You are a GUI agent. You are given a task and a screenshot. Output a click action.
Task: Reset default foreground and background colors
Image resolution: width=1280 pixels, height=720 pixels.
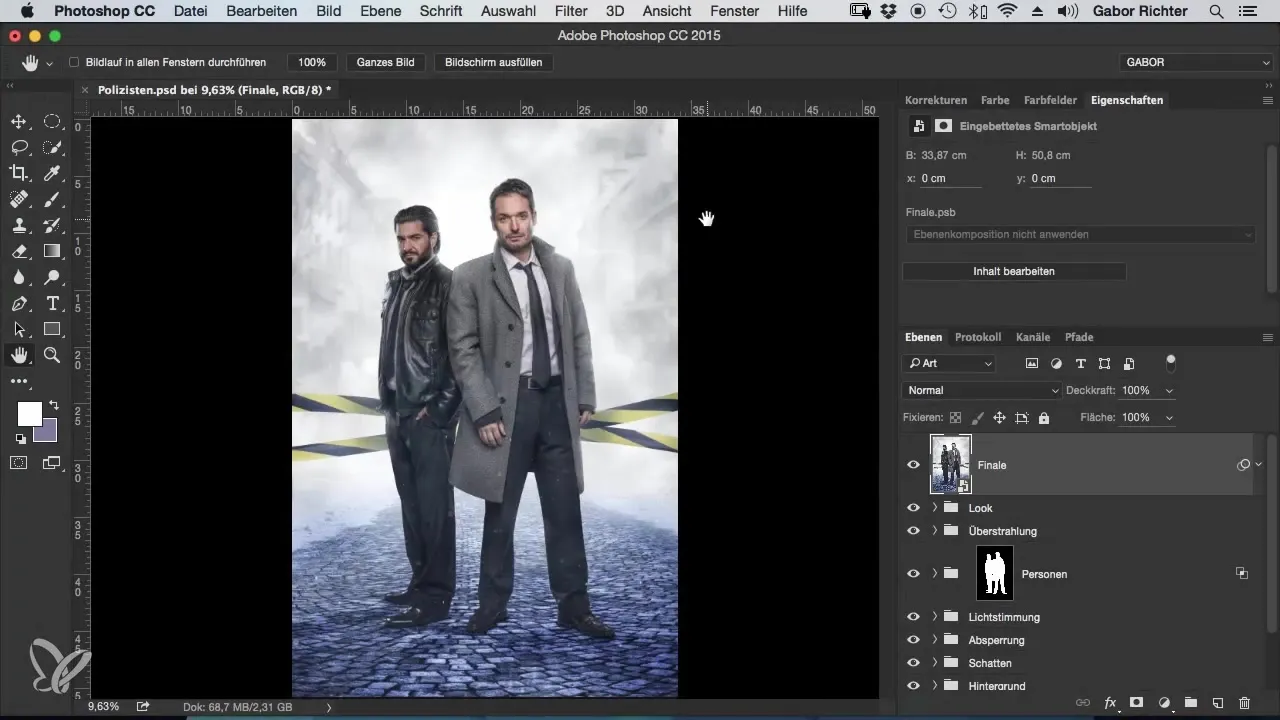click(x=19, y=438)
